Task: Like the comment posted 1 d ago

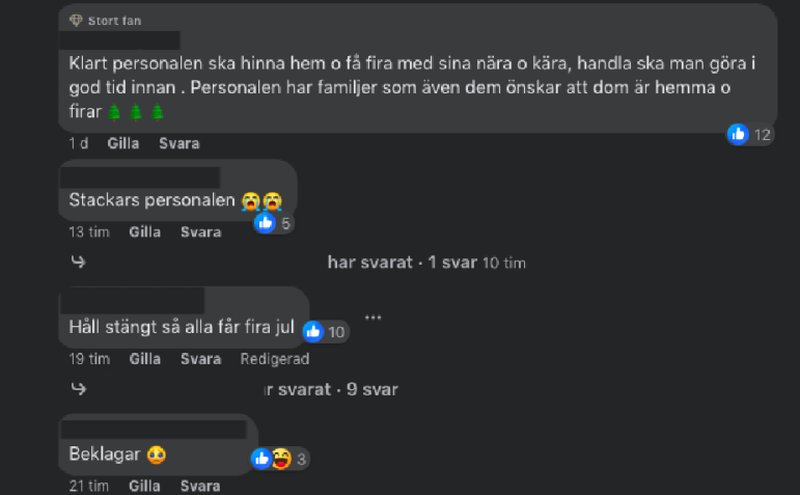Action: 123,143
